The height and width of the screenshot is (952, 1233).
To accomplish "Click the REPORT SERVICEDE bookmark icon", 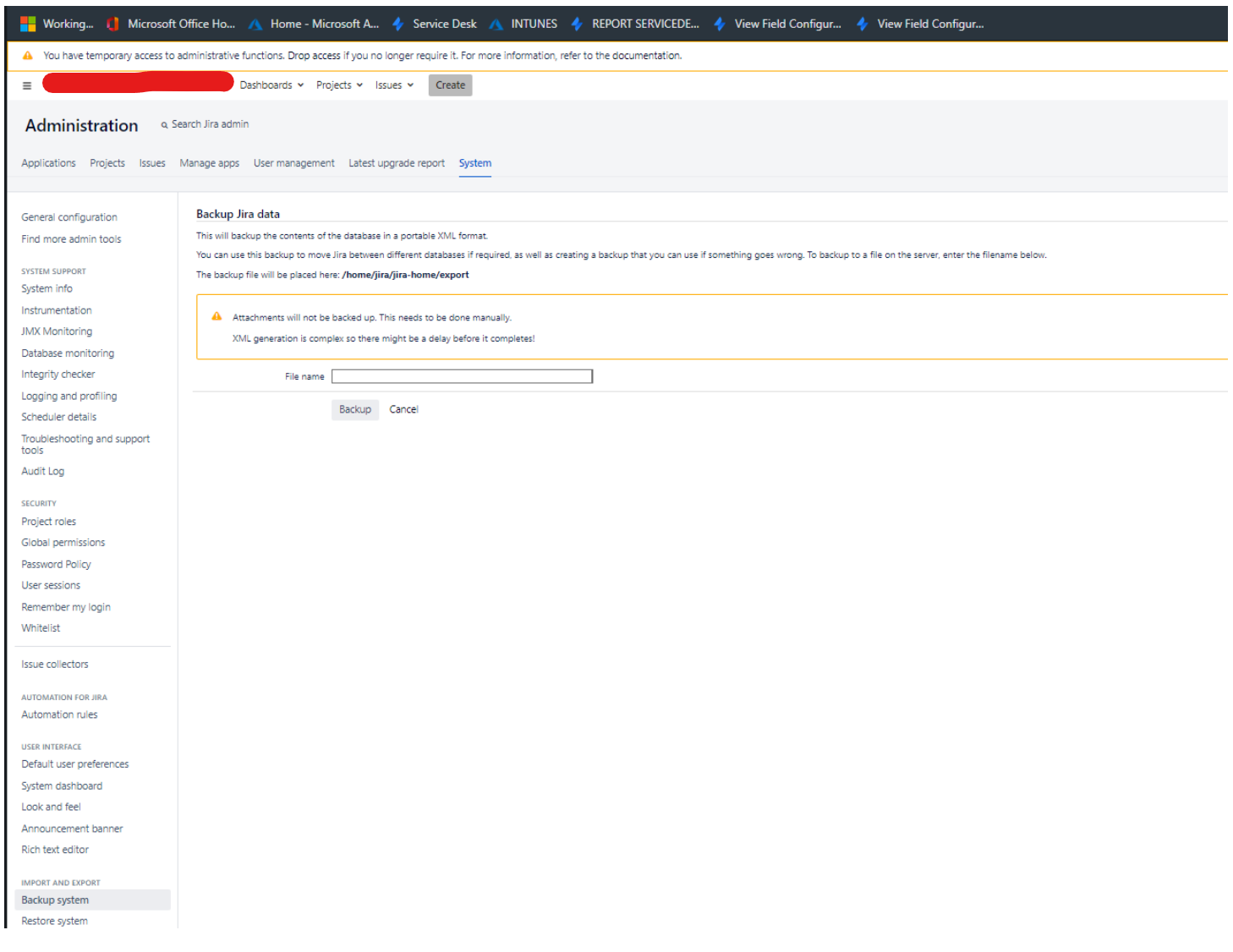I will pos(577,25).
